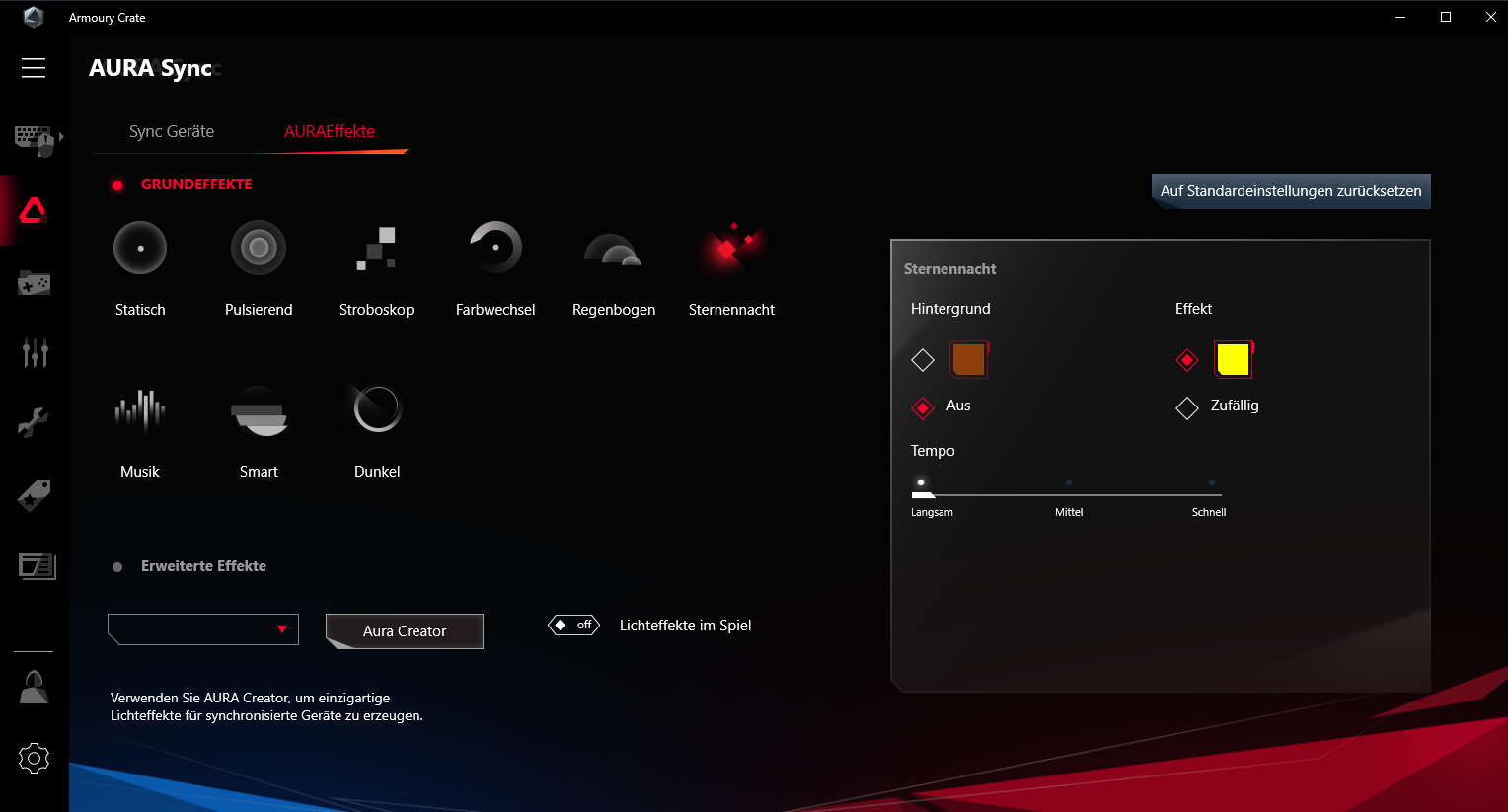Launch Aura Creator
This screenshot has height=812, width=1508.
click(405, 631)
